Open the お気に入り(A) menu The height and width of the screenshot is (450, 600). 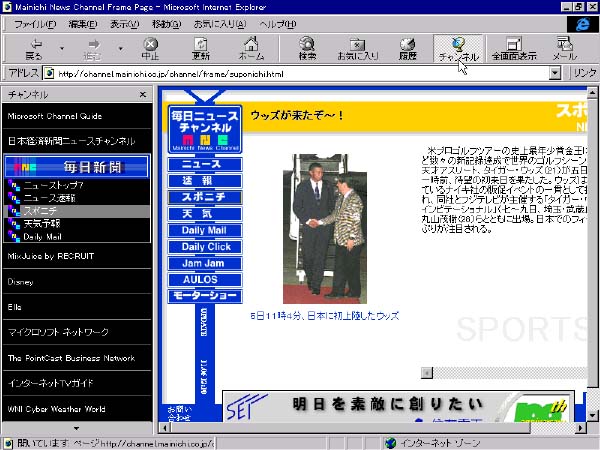tap(220, 24)
